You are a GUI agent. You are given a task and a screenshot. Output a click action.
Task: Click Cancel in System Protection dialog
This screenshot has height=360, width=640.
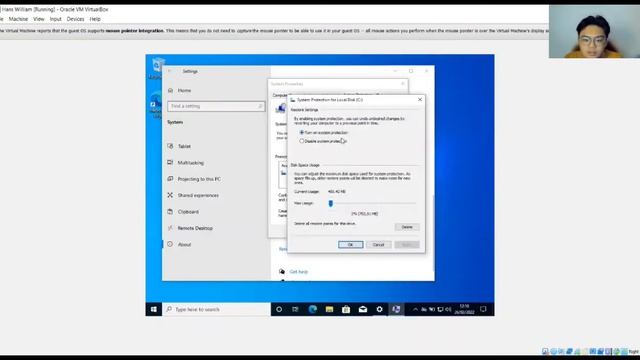(x=378, y=244)
